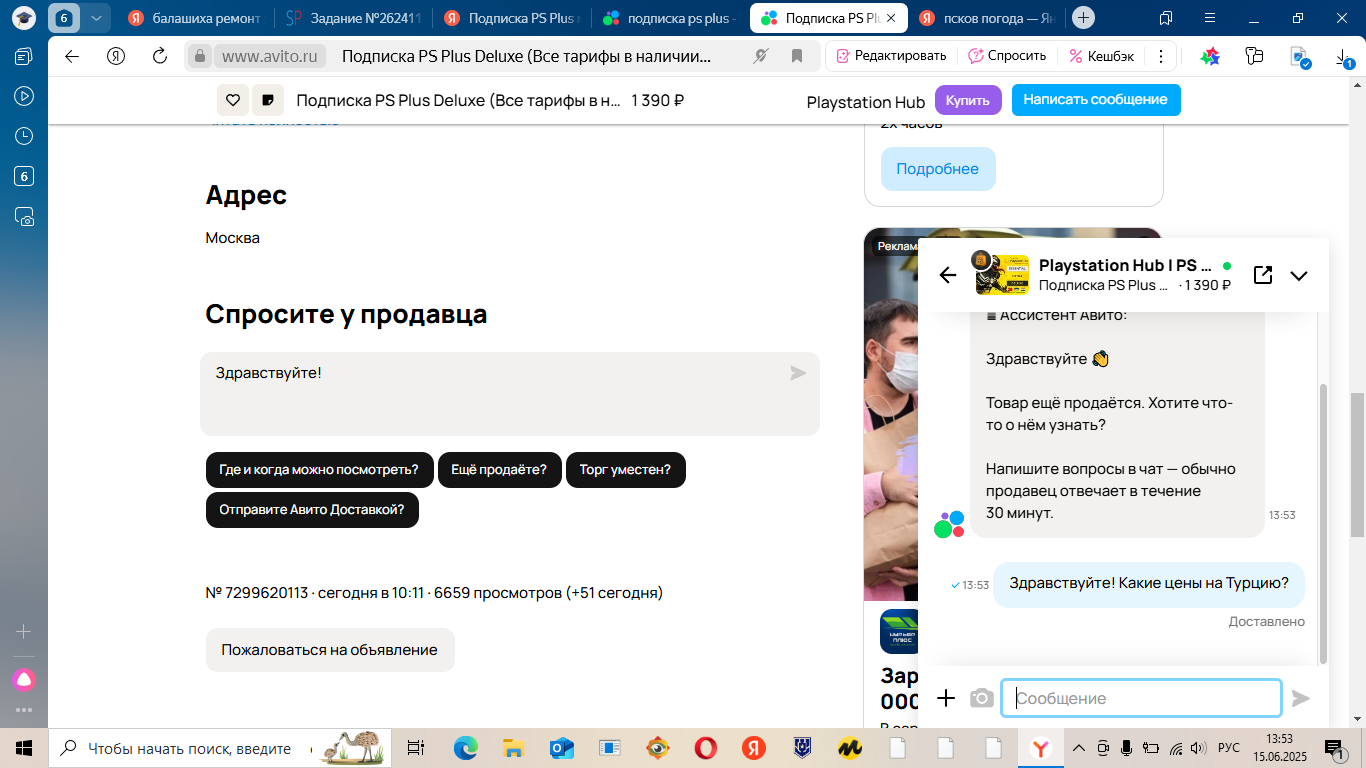Open the crossed-out eye protection icon
Viewport: 1366px width, 768px height.
761,56
